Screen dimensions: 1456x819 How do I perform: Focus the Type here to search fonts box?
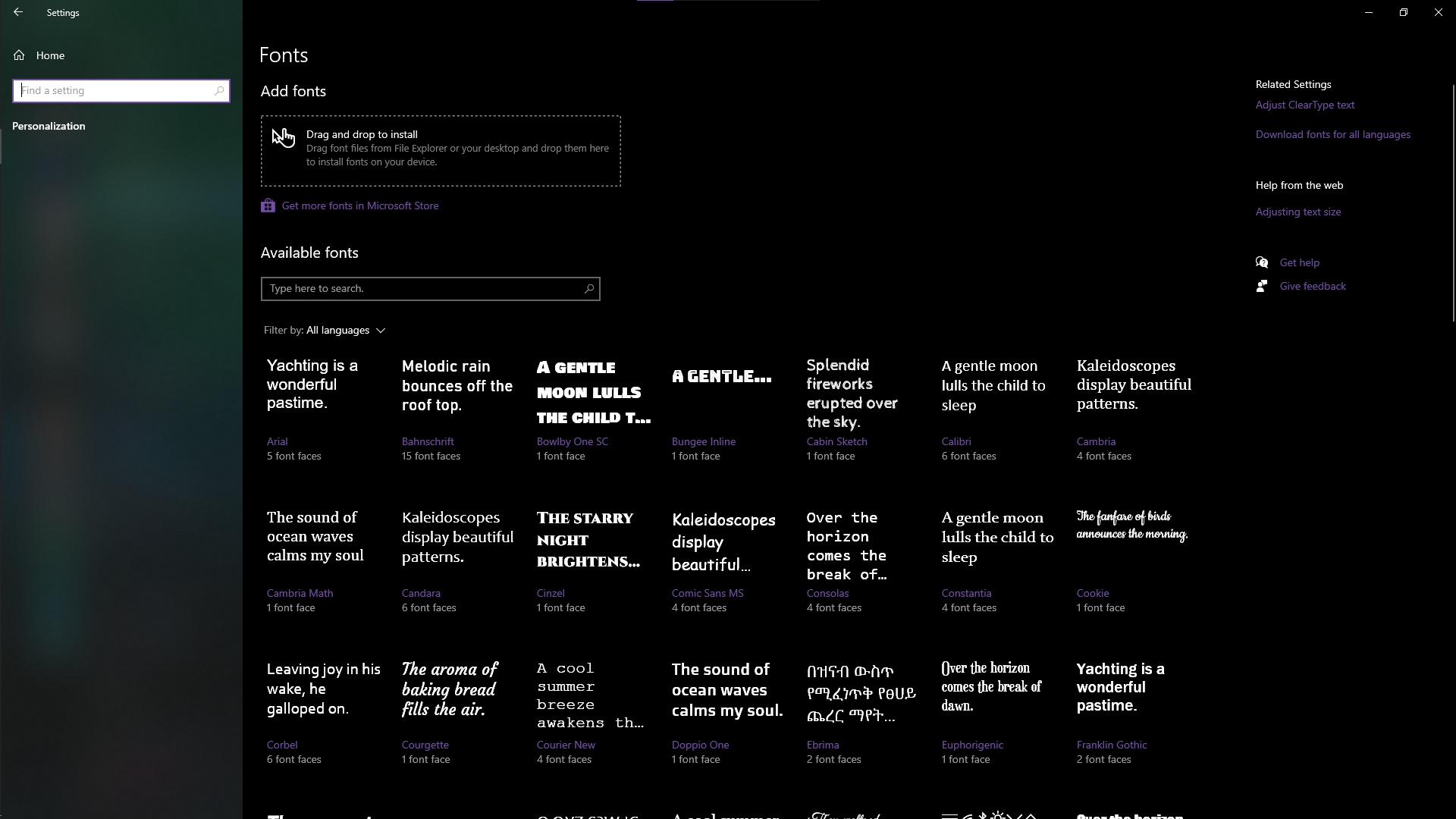click(431, 289)
